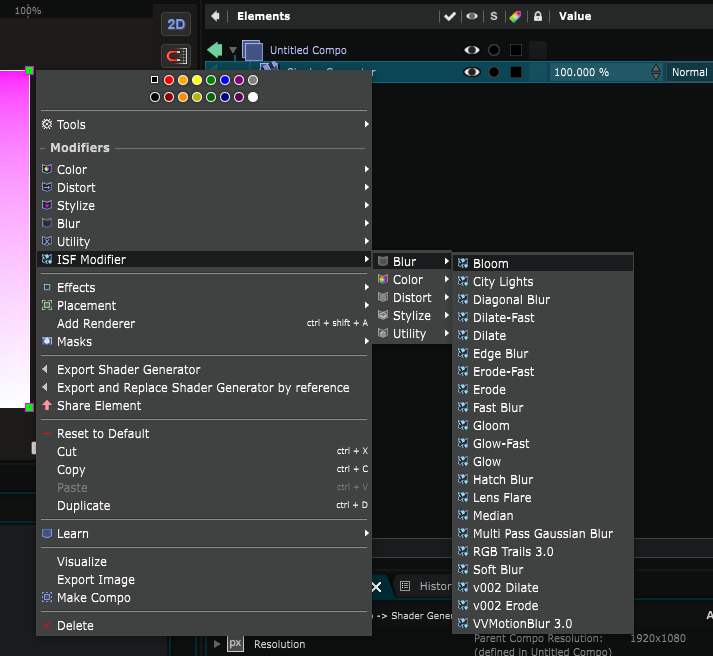Click the green arrow beside Untitled Compo
The width and height of the screenshot is (713, 656).
click(x=215, y=50)
